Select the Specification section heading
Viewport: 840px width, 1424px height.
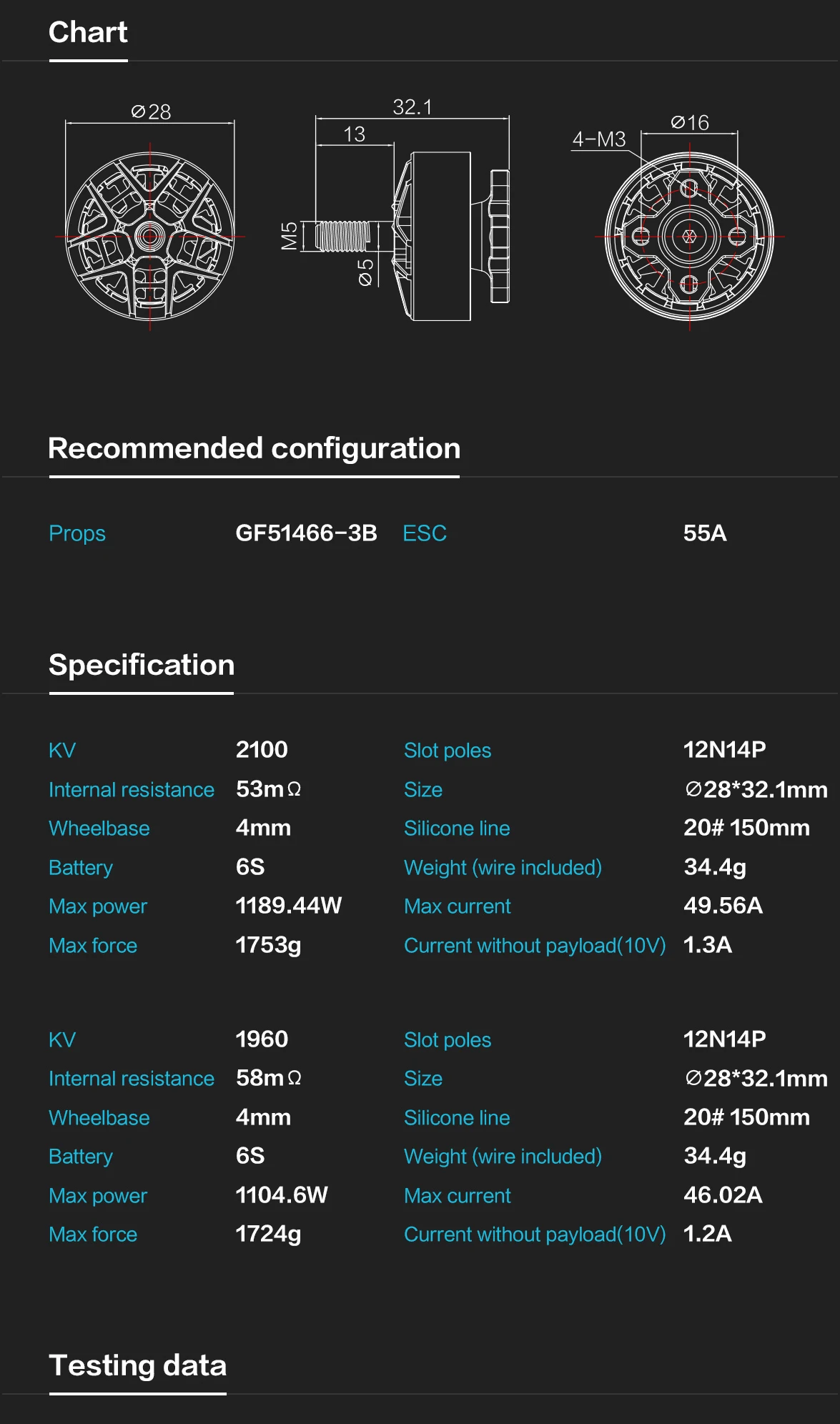click(142, 665)
